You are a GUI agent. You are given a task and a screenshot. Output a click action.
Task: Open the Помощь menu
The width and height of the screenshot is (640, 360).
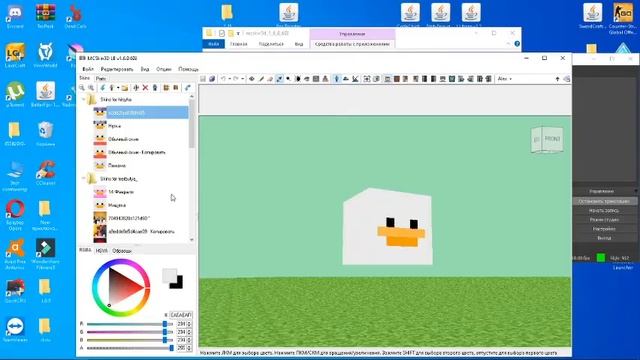[188, 69]
